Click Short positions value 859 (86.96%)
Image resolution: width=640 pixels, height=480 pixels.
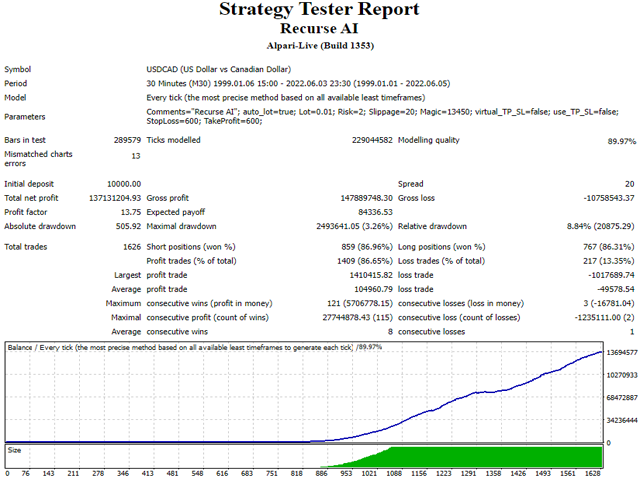click(x=367, y=247)
